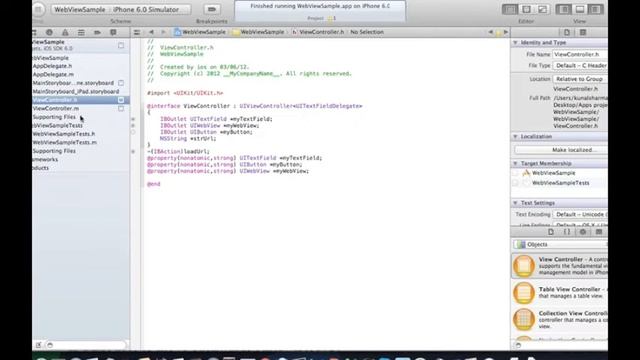Select the Version editor button
The height and width of the screenshot is (360, 640).
tap(542, 9)
